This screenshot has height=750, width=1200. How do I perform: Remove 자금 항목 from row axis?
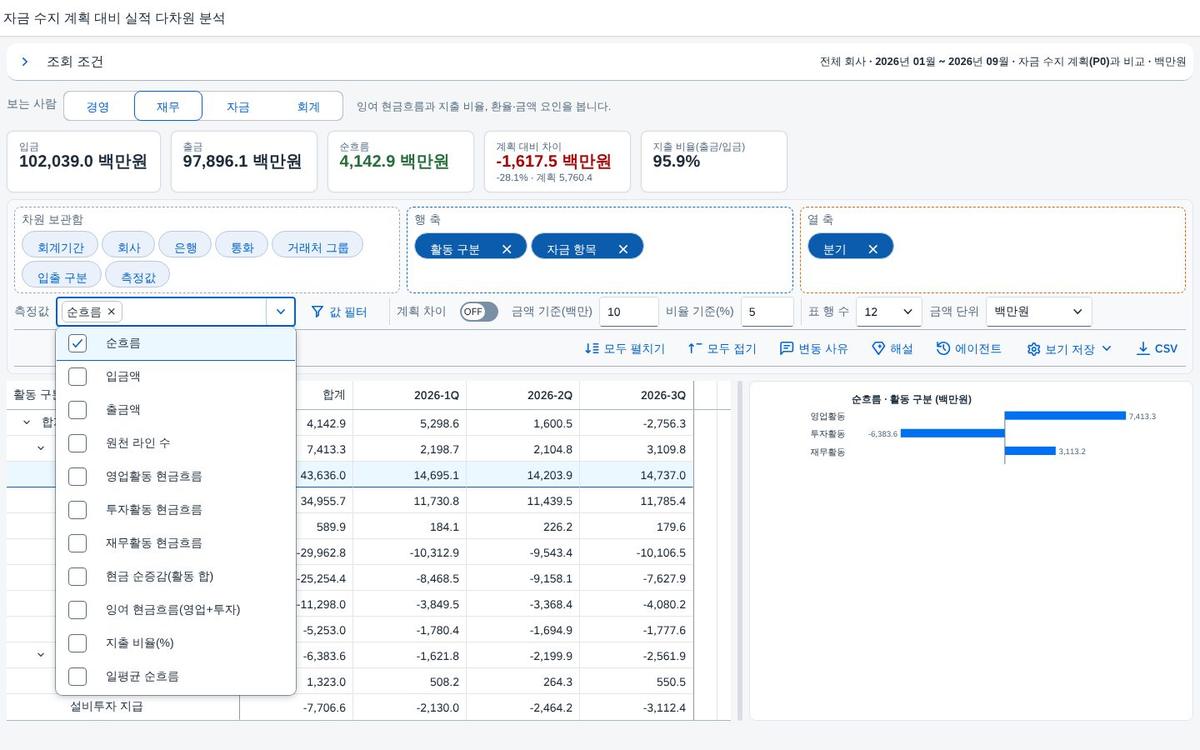[x=623, y=249]
